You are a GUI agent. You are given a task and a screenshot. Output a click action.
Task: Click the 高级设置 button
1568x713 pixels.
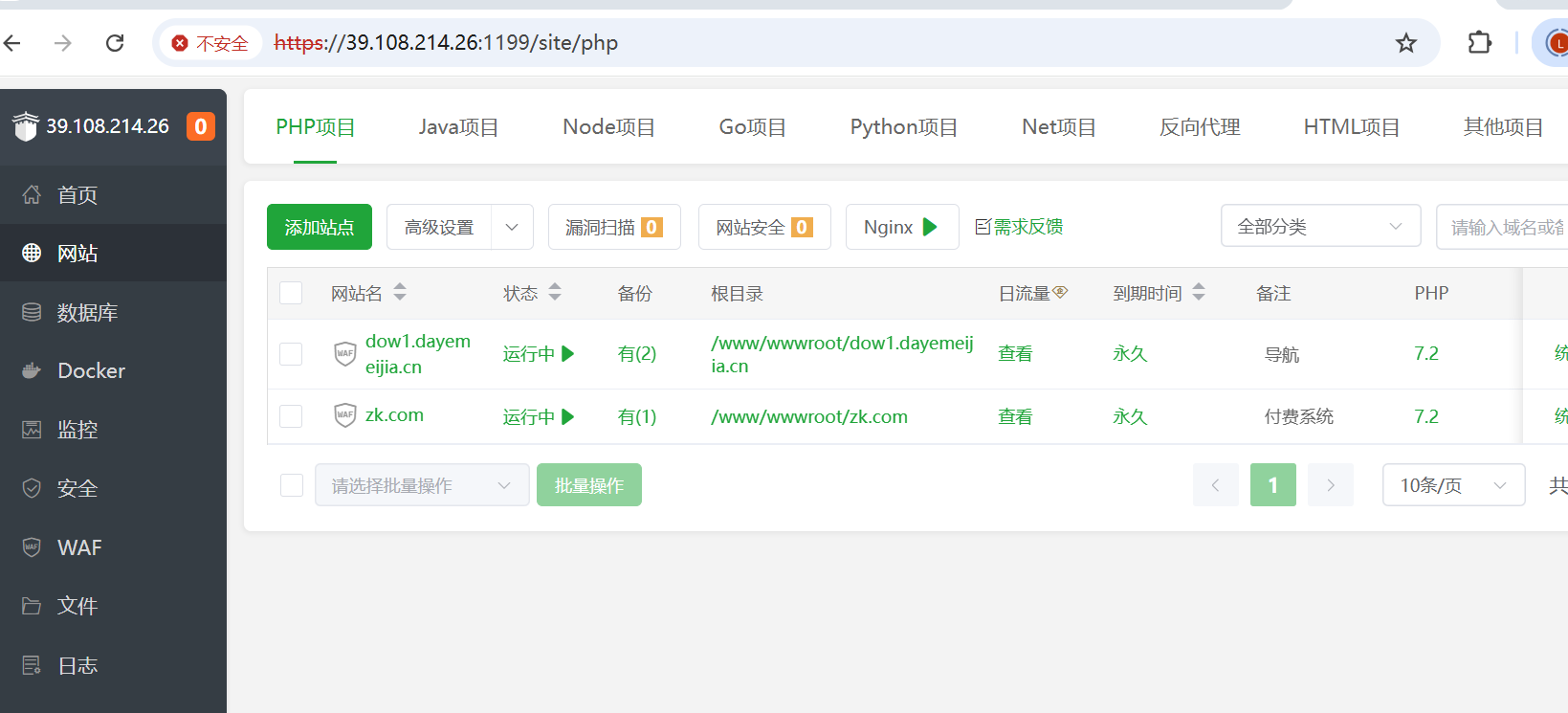pos(439,227)
